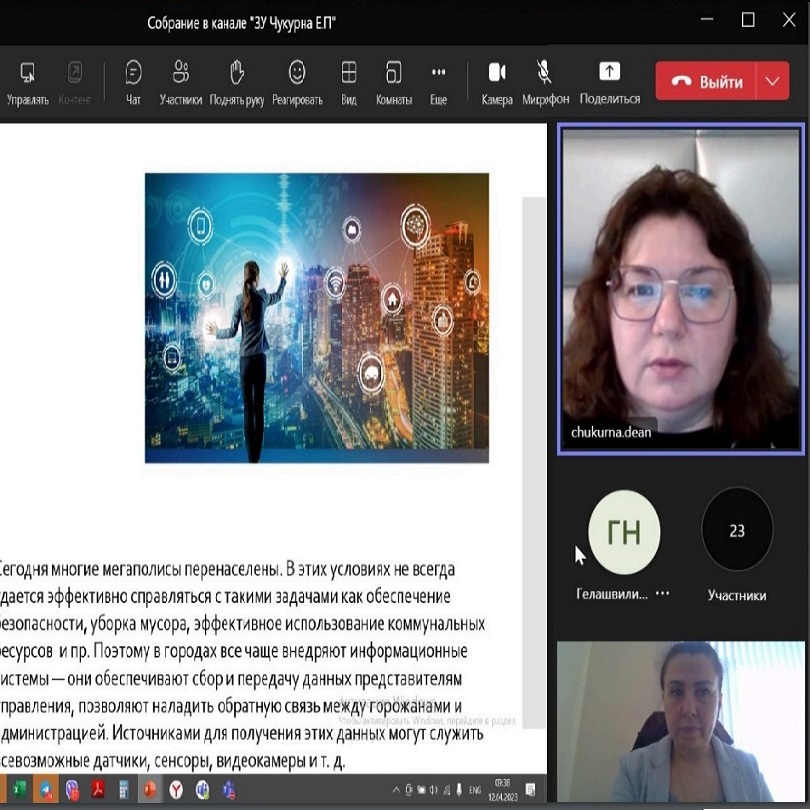Viewport: 810px width, 810px height.
Task: Click the Share (Поделиться) content button
Action: click(x=610, y=83)
